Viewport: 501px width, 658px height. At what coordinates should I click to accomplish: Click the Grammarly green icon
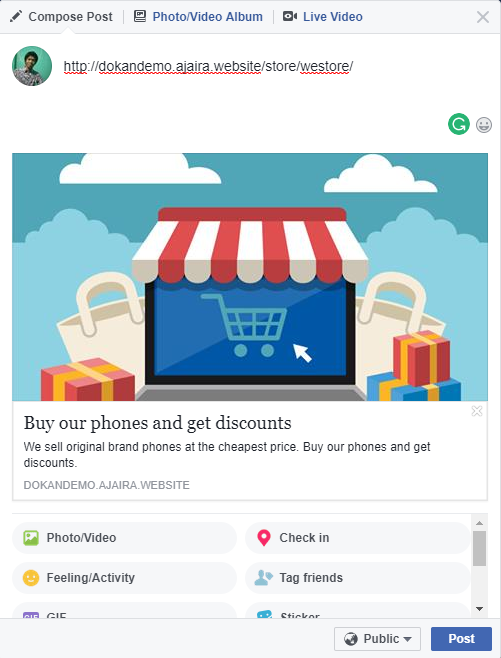[459, 124]
